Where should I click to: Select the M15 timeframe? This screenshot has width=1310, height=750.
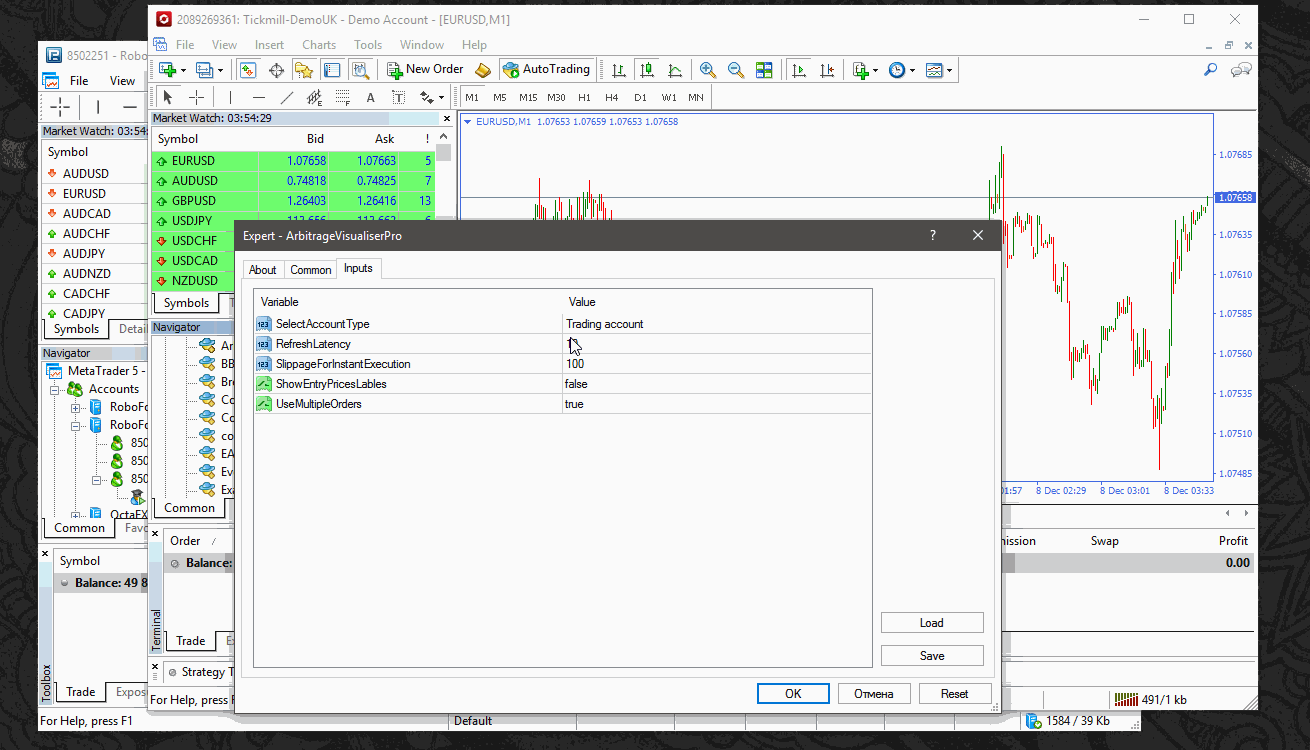(528, 97)
